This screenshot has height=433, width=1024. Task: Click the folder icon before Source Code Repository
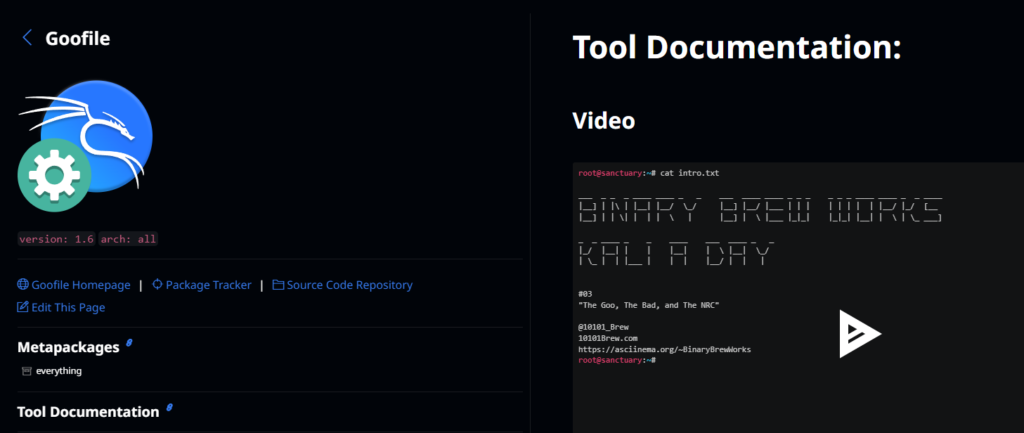pyautogui.click(x=278, y=285)
